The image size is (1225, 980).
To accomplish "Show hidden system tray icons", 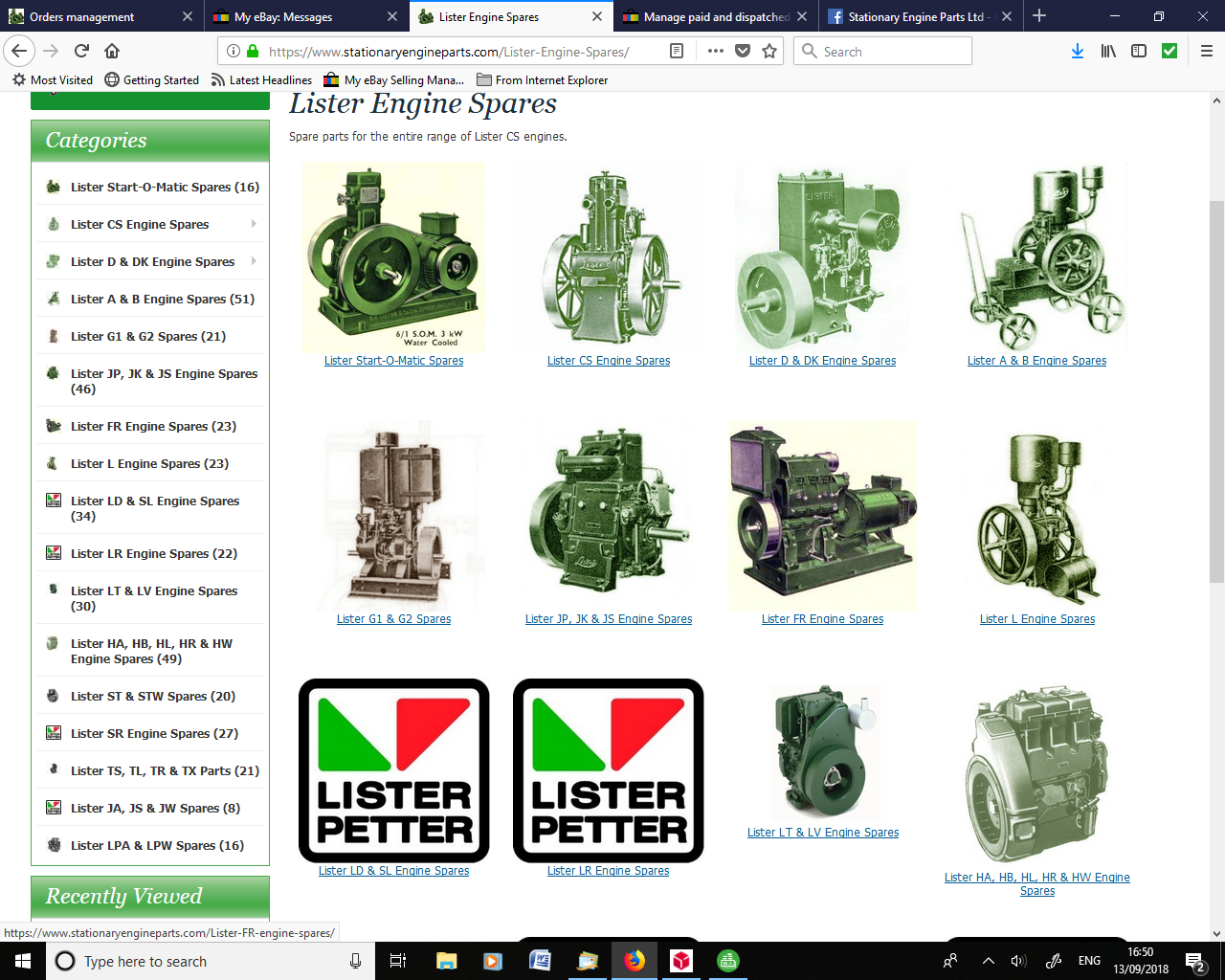I will click(x=988, y=961).
